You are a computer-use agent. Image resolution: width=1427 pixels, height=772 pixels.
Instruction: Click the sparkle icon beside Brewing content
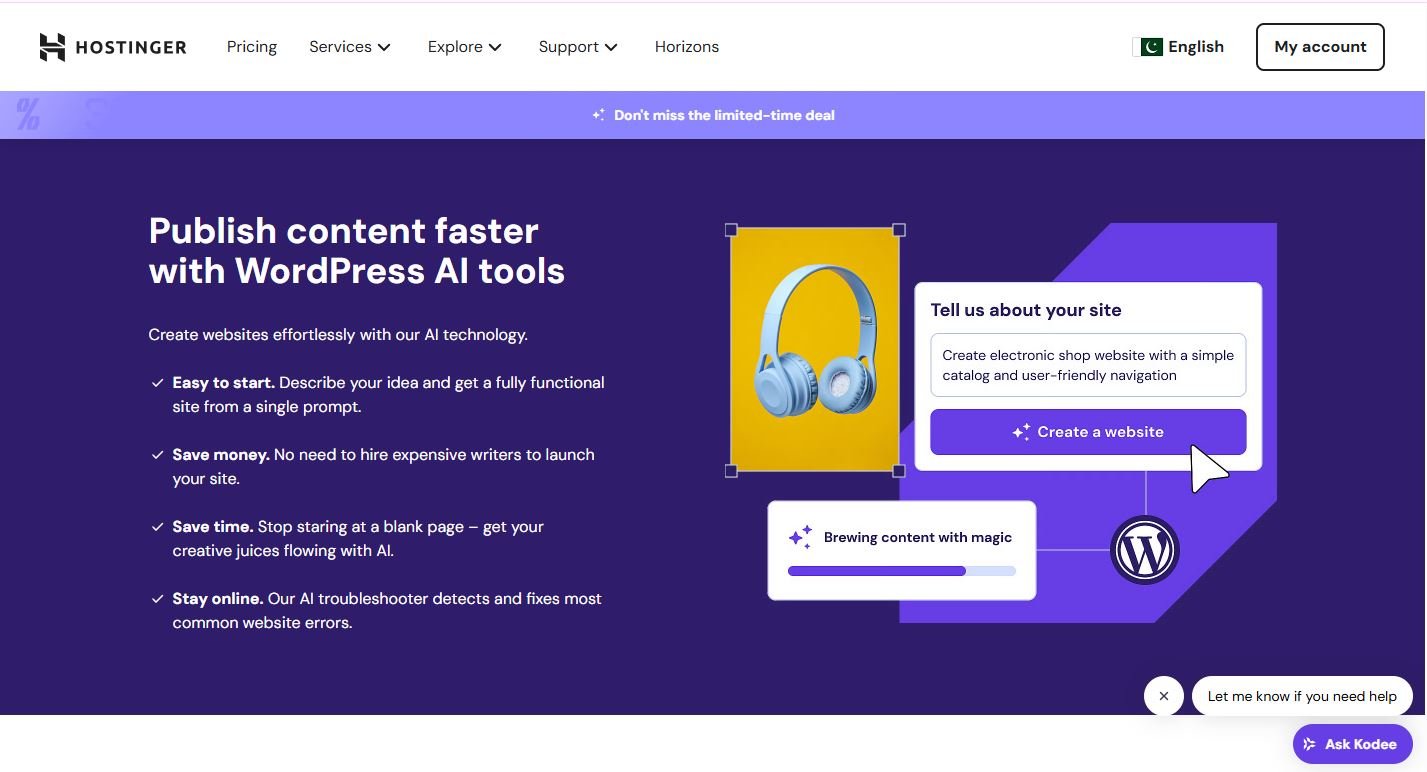tap(800, 537)
